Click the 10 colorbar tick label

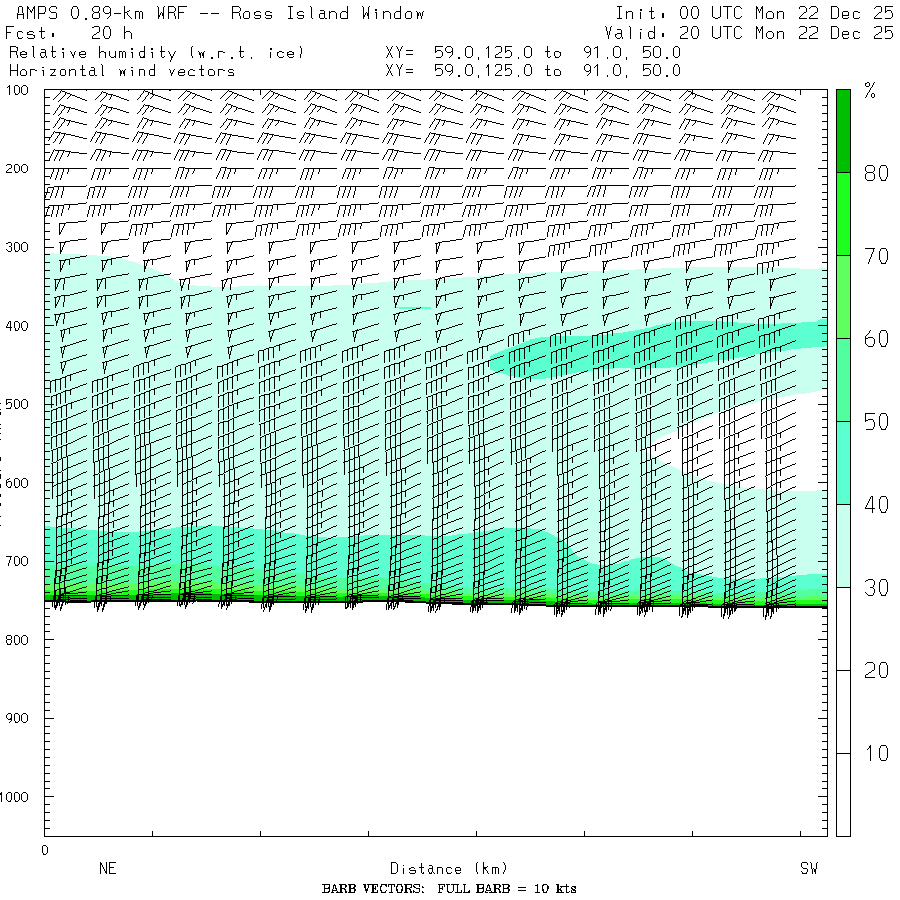(x=876, y=753)
